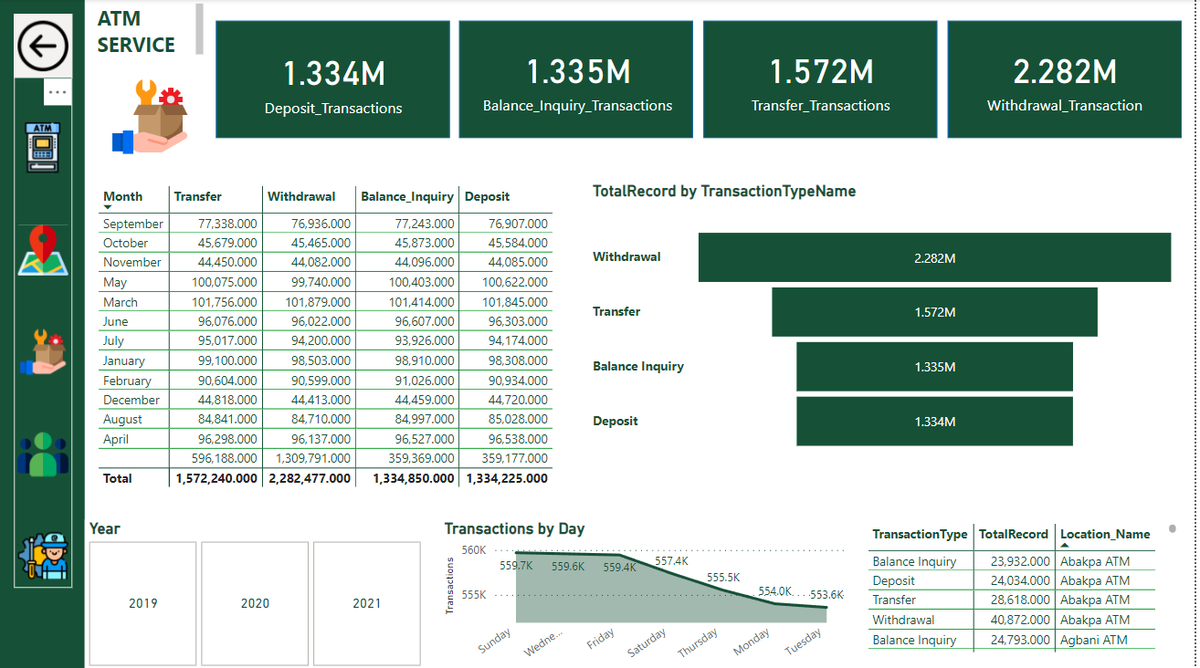Select the October month row
Image resolution: width=1200 pixels, height=668 pixels.
click(325, 243)
